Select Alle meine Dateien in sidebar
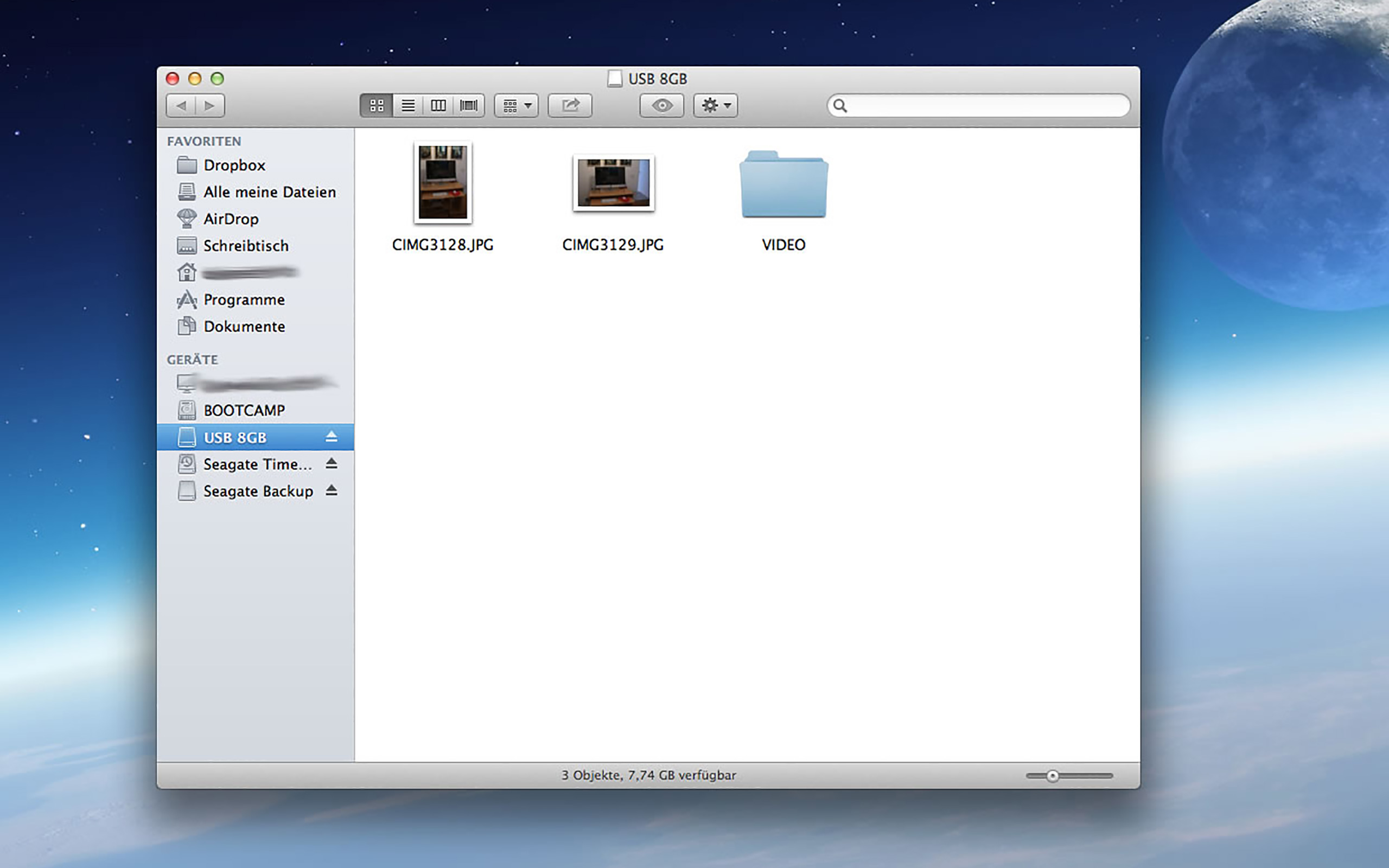The width and height of the screenshot is (1389, 868). (256, 192)
